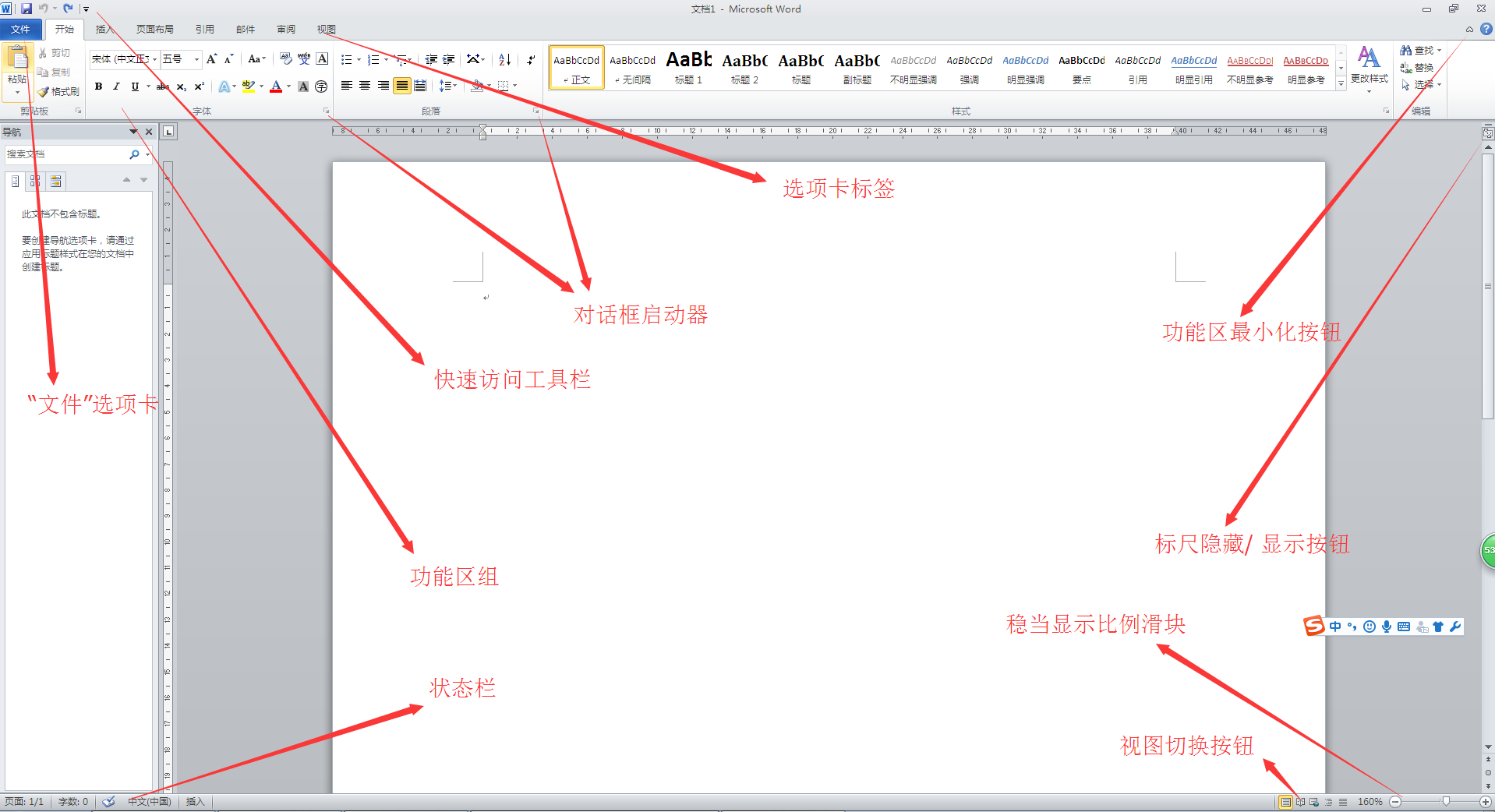Apply the 无间隔 (No Spacing) style
Screen dimensions: 1495x812
click(633, 68)
